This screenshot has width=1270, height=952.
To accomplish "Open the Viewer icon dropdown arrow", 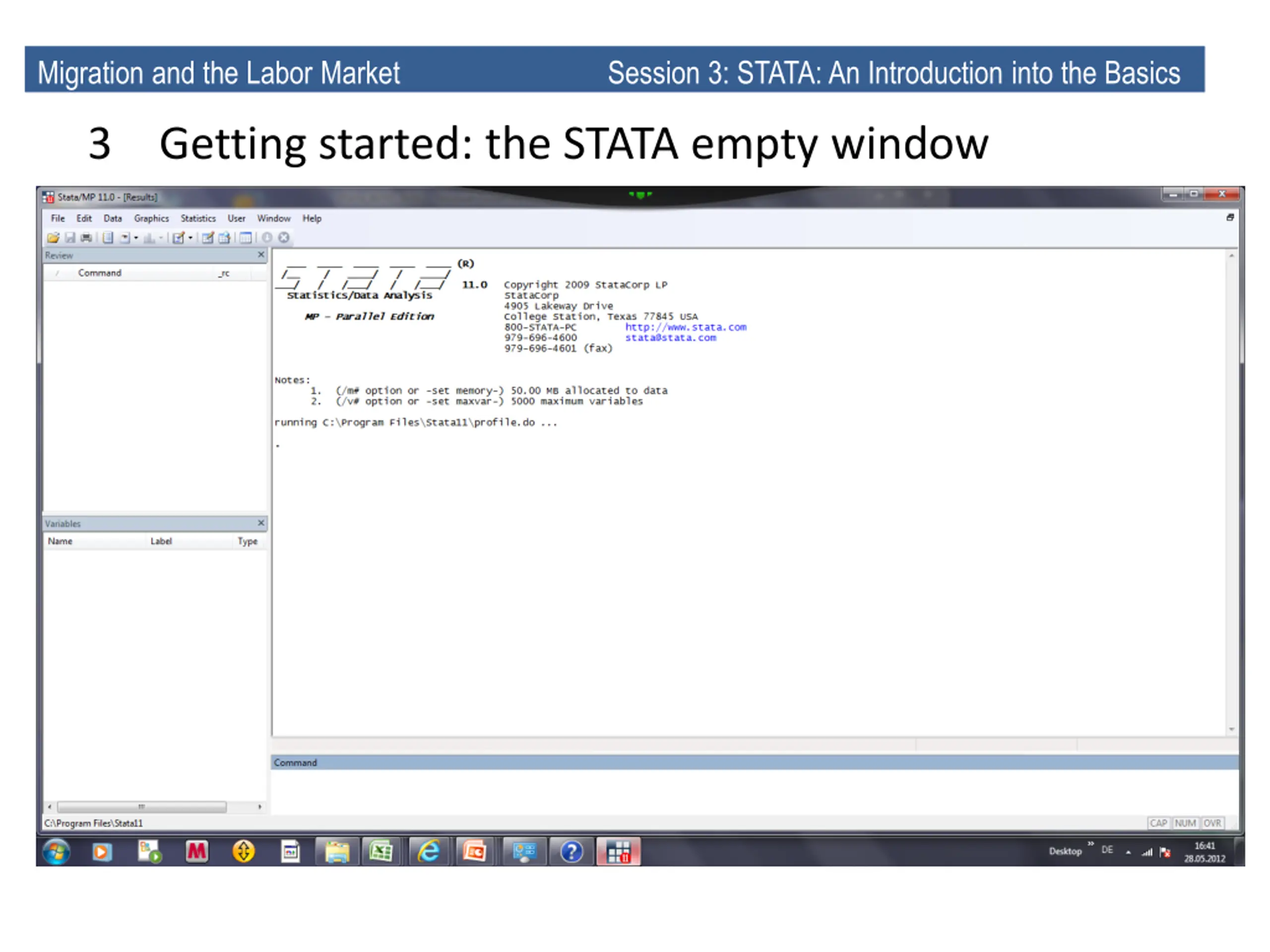I will coord(136,238).
